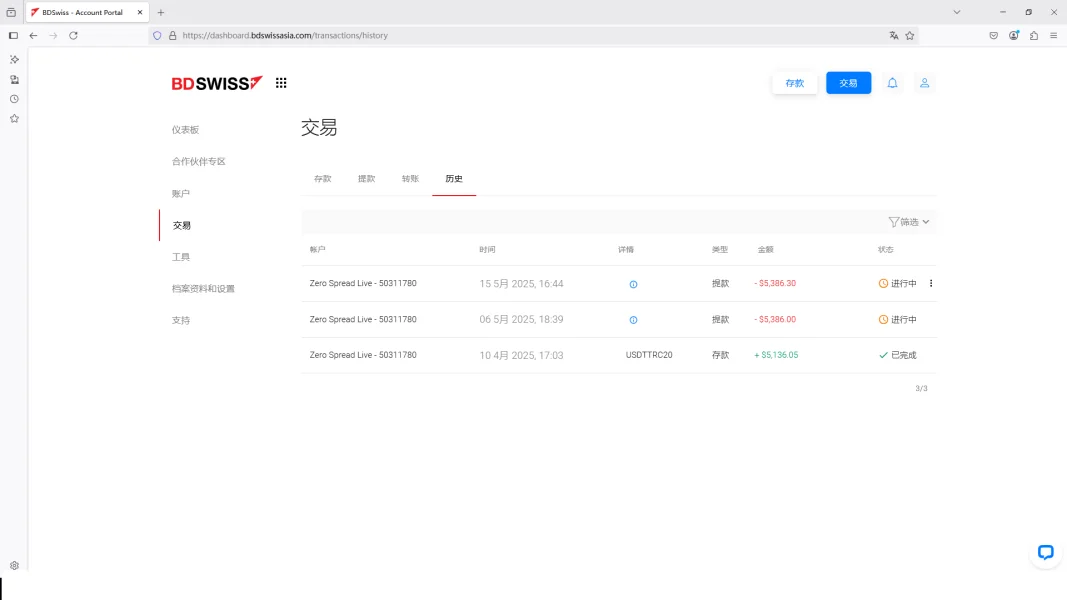
Task: Open the browser tab list dropdown
Action: click(x=956, y=12)
